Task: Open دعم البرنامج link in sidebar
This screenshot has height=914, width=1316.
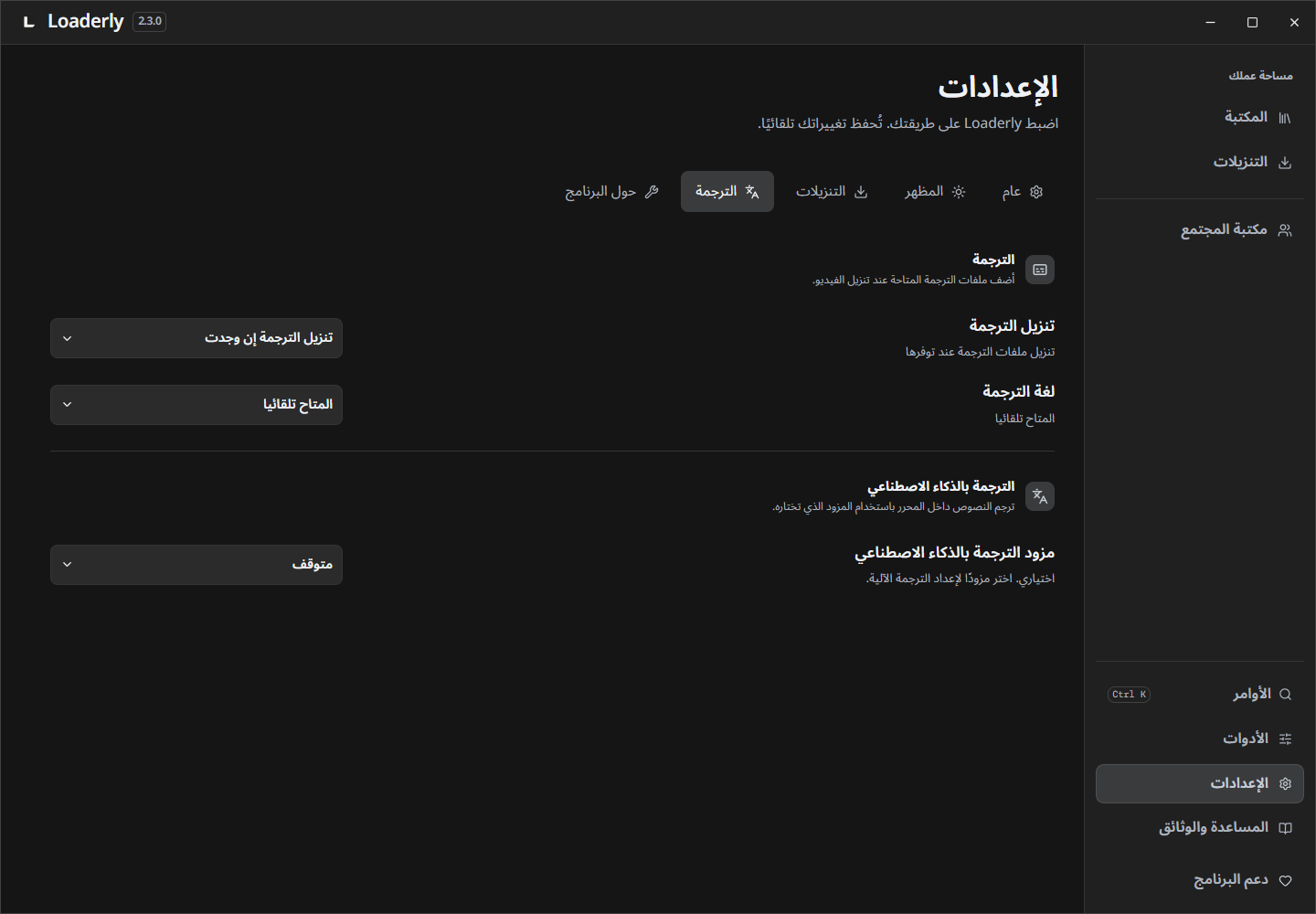Action: [1200, 881]
